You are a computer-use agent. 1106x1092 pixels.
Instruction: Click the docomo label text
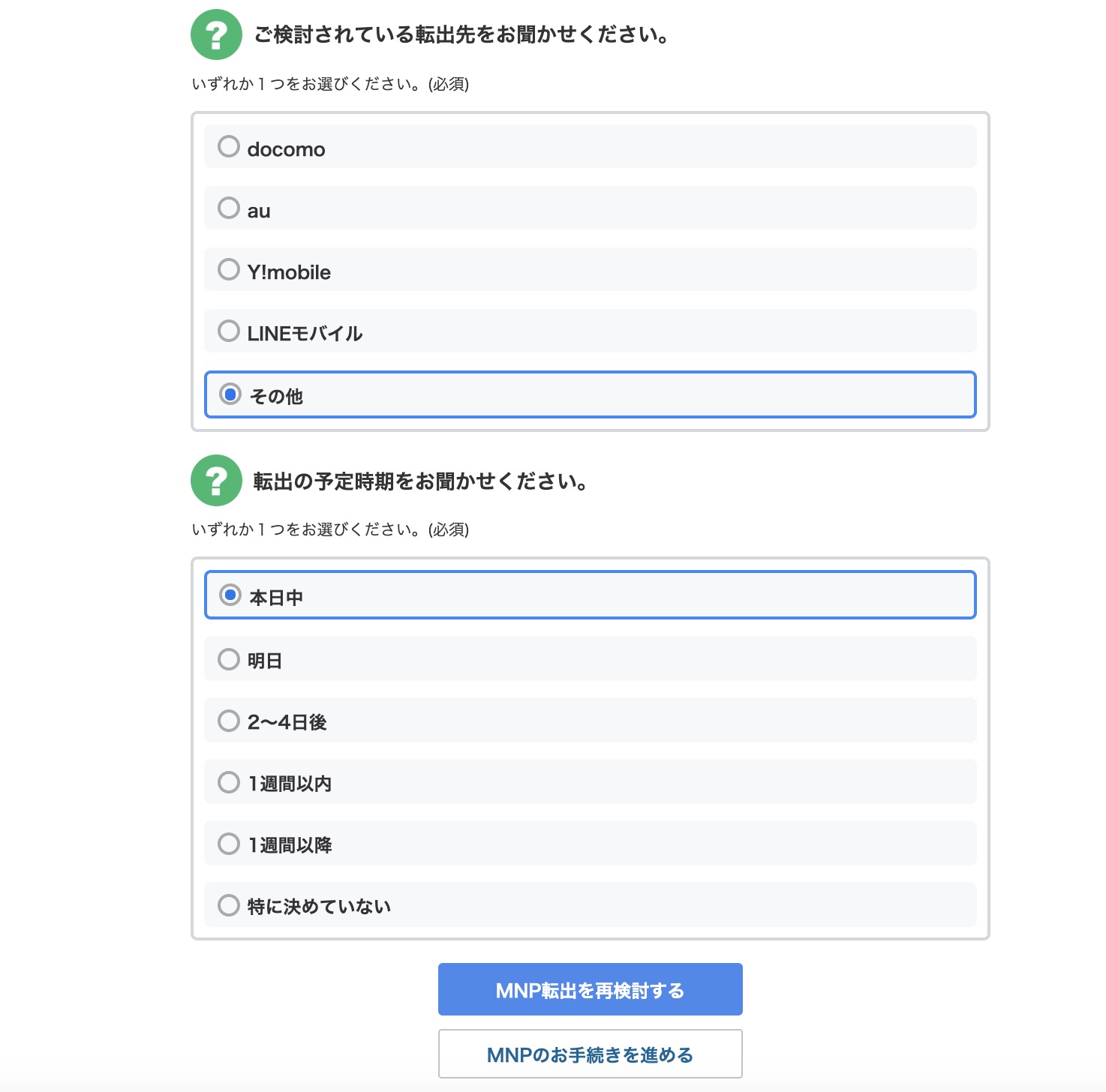click(x=286, y=149)
